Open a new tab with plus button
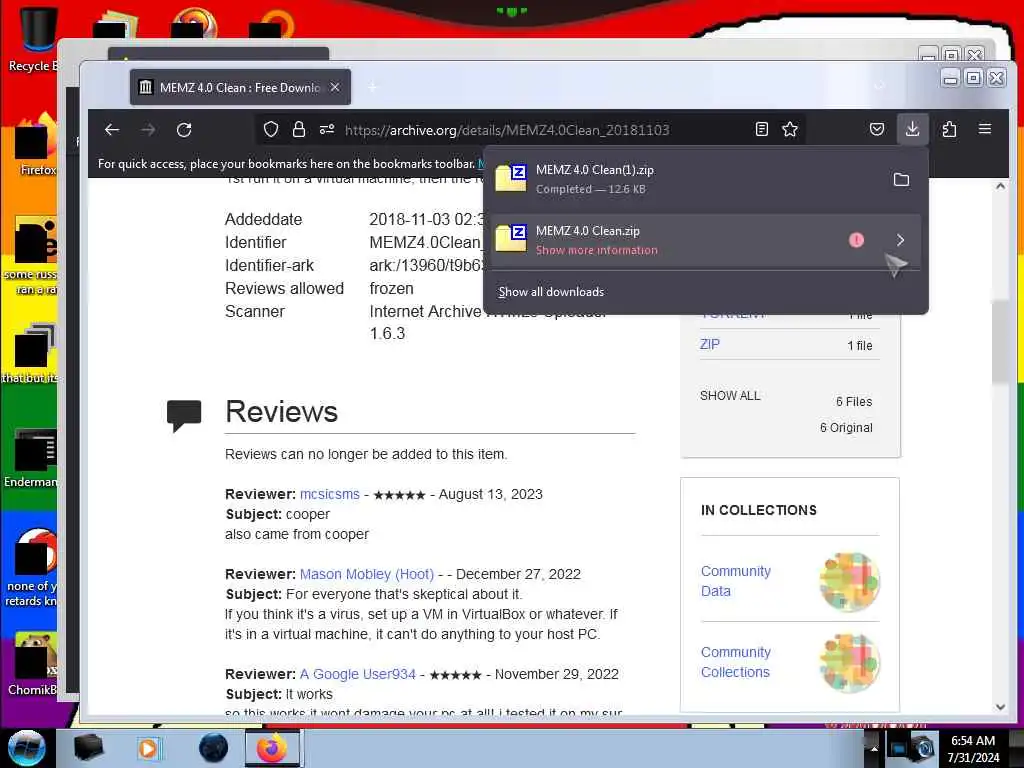 pos(372,87)
